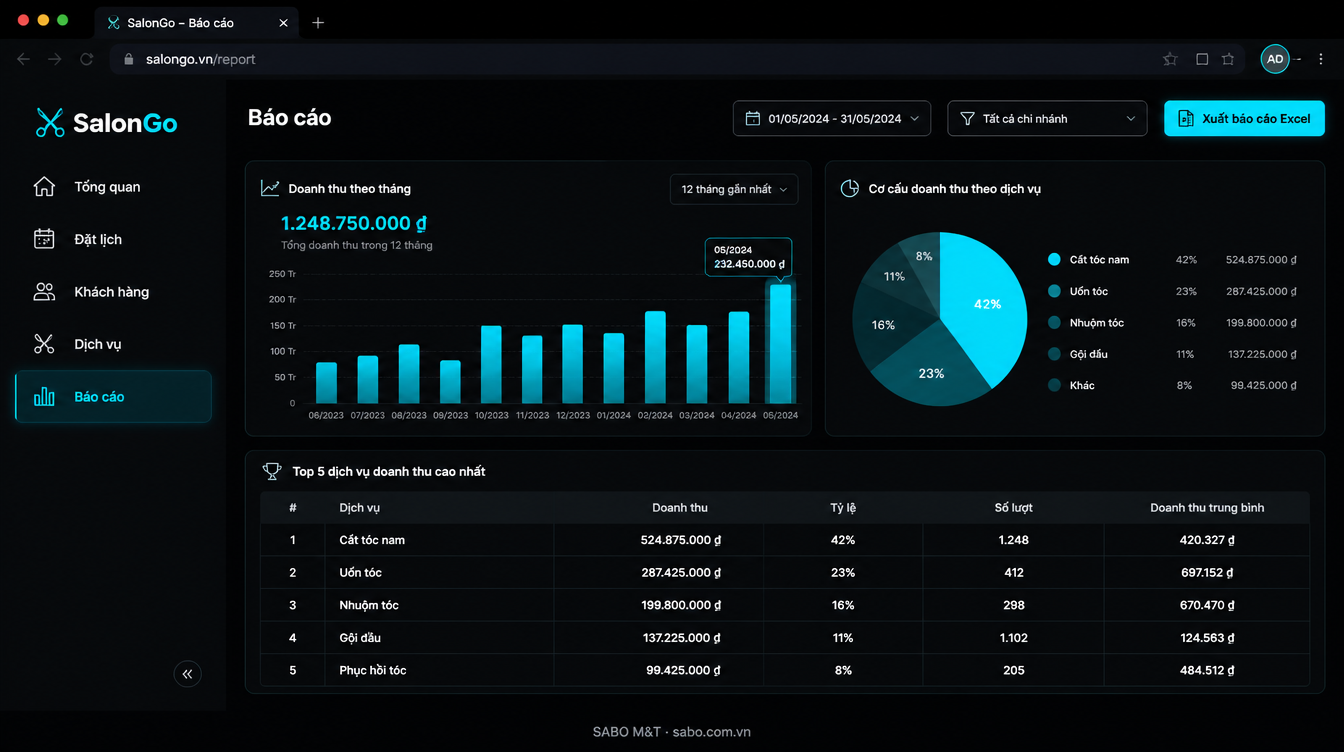This screenshot has height=752, width=1344.
Task: Collapse sidebar with double-chevron button
Action: point(188,674)
